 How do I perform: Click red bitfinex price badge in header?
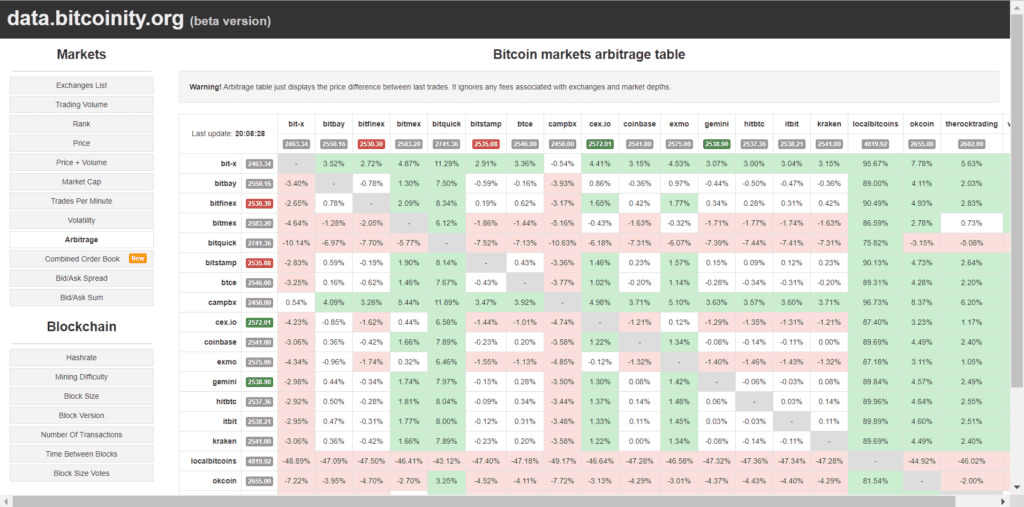[371, 144]
